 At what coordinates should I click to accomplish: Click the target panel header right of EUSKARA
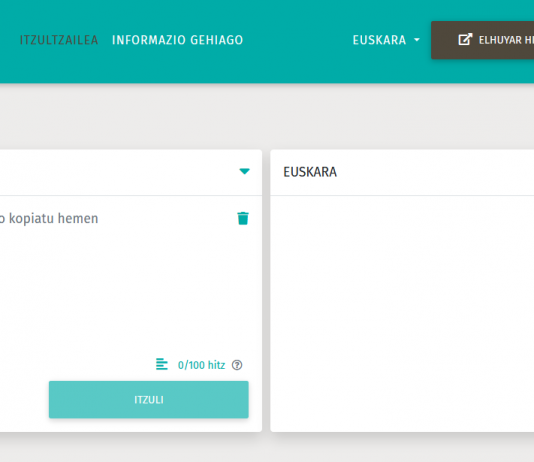tap(436, 172)
